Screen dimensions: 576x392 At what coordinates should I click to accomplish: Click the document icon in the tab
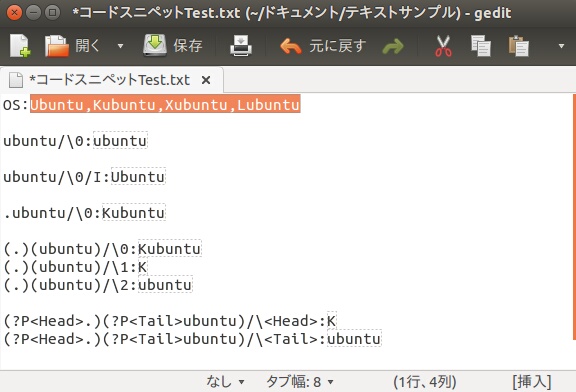[x=16, y=80]
